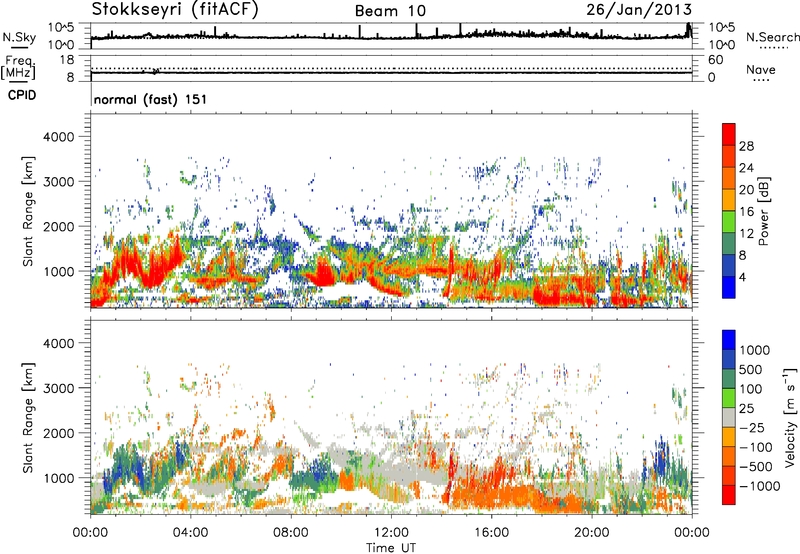Click the "-100" label on Velocity colorbar

click(756, 447)
